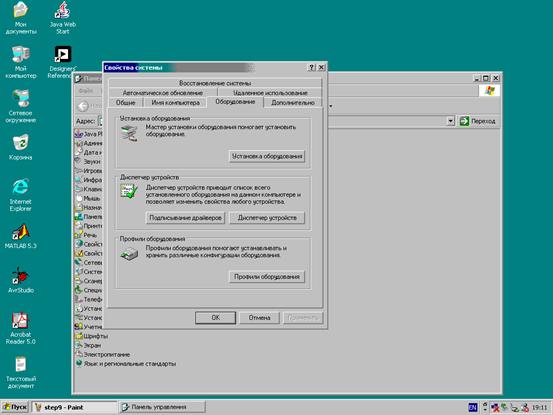The width and height of the screenshot is (553, 415).
Task: Switch to the Дополнительно tab
Action: coord(293,103)
